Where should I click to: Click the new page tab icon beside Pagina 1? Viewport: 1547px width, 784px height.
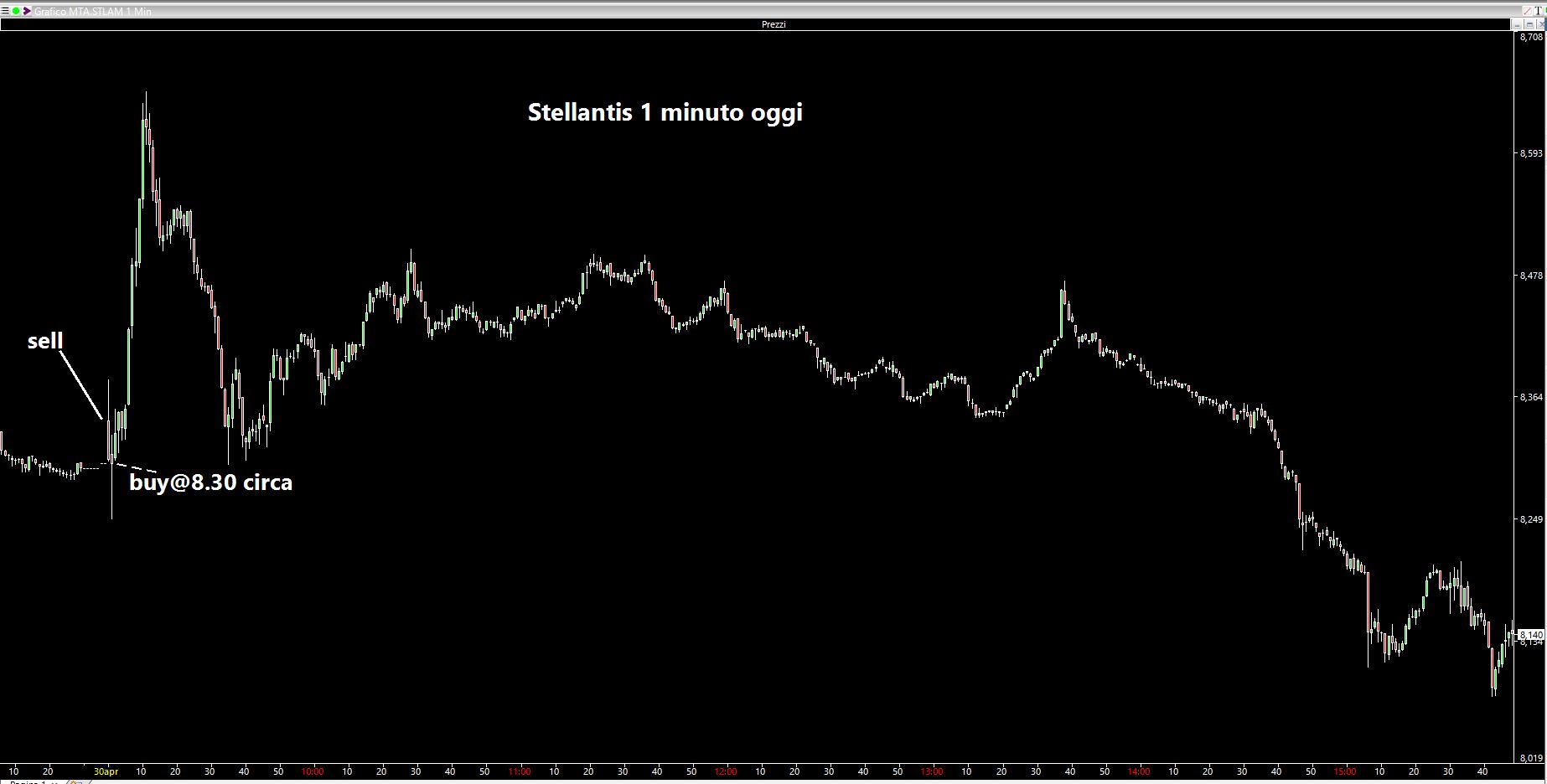click(77, 781)
